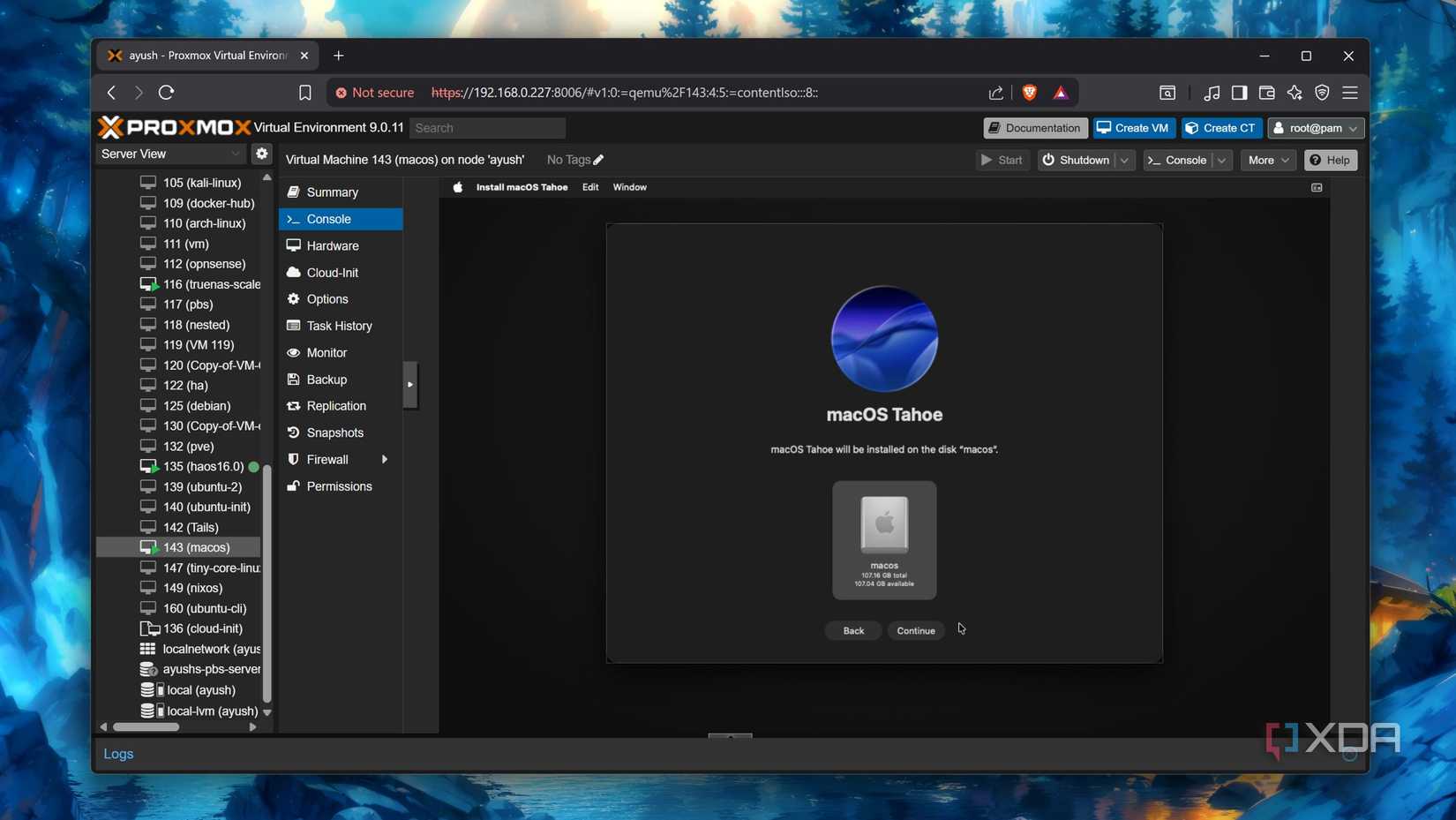Expand the Firewall submenu arrow

tap(384, 460)
